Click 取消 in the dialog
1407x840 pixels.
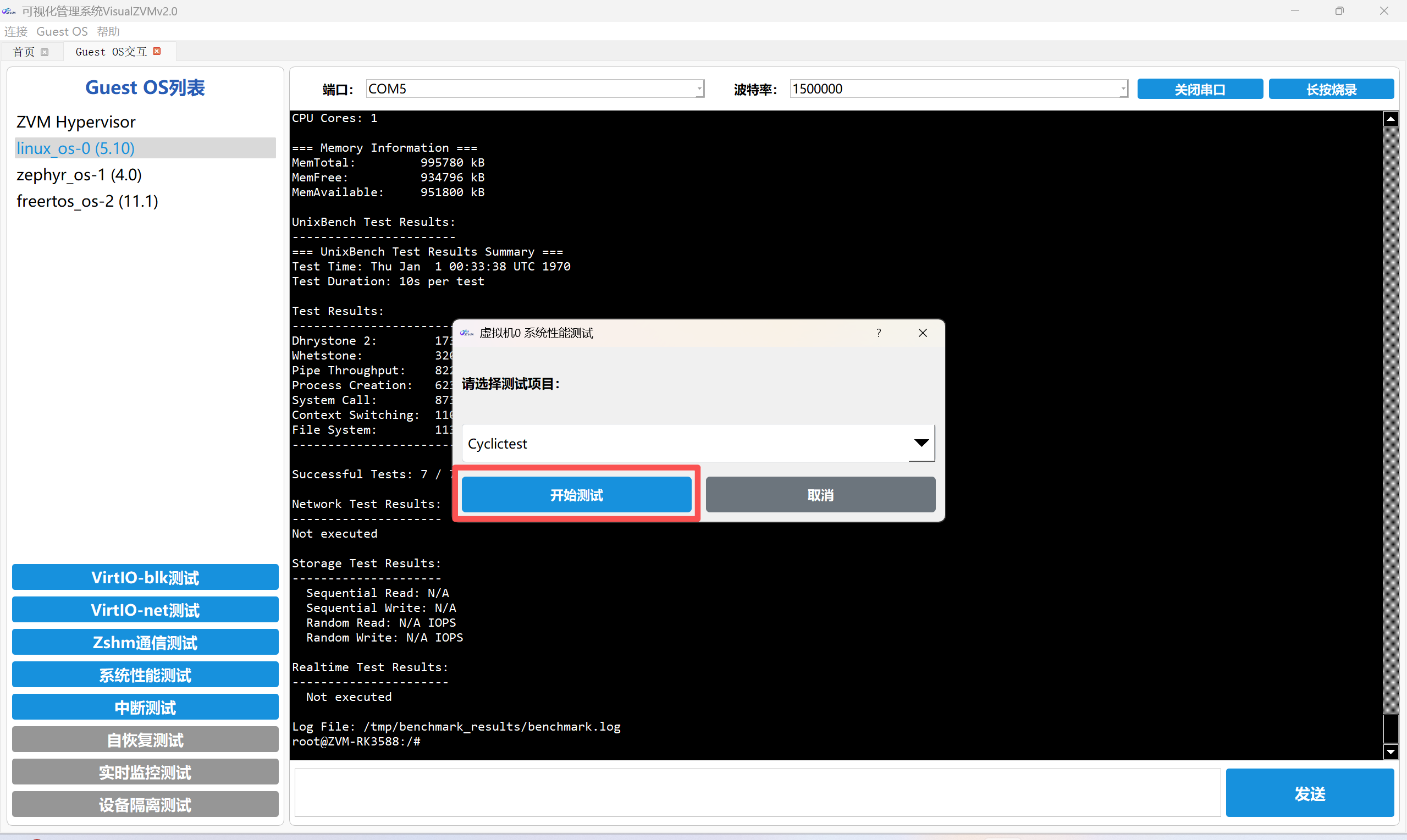[820, 495]
